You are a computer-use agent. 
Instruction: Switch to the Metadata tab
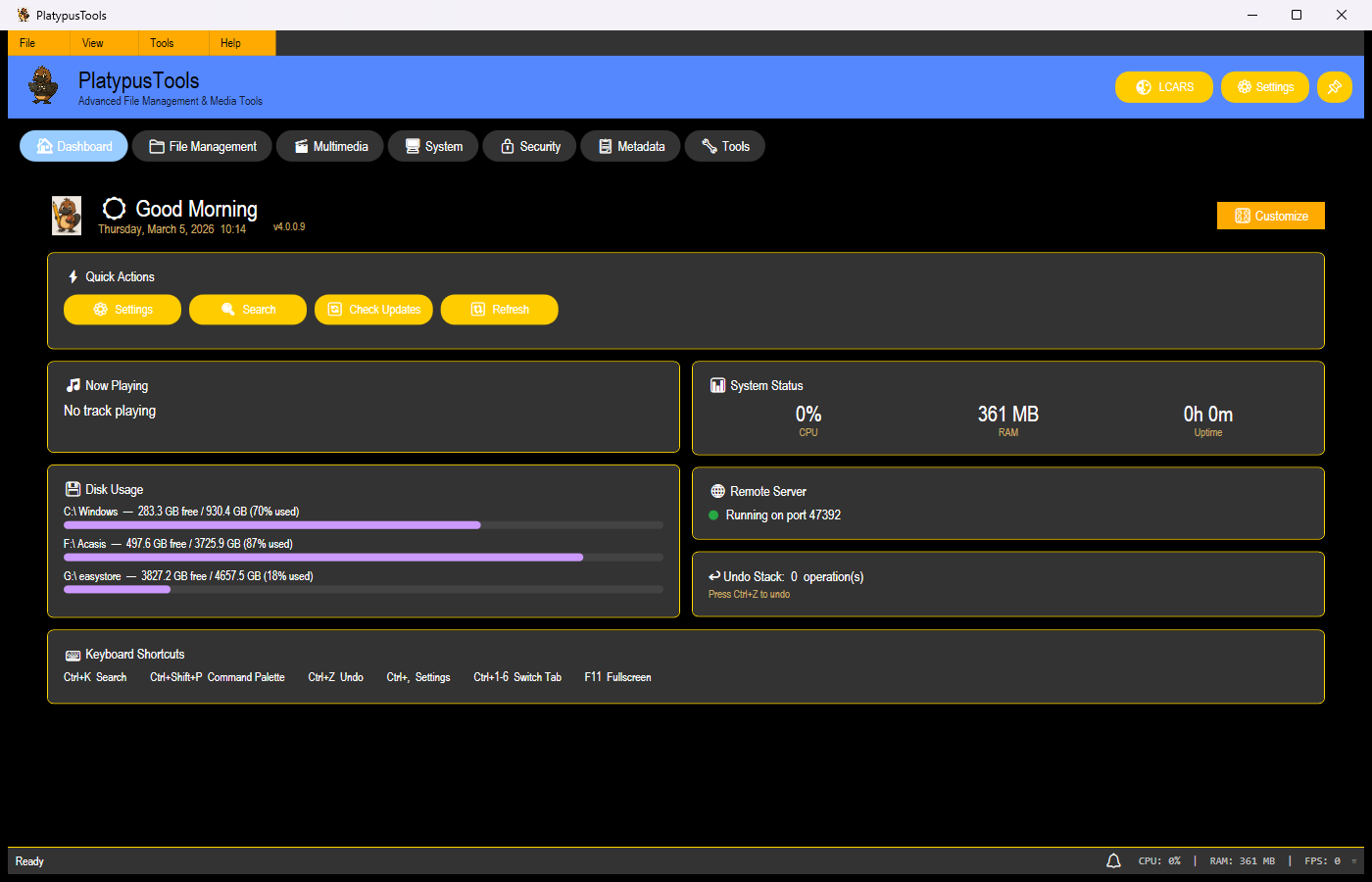point(630,145)
